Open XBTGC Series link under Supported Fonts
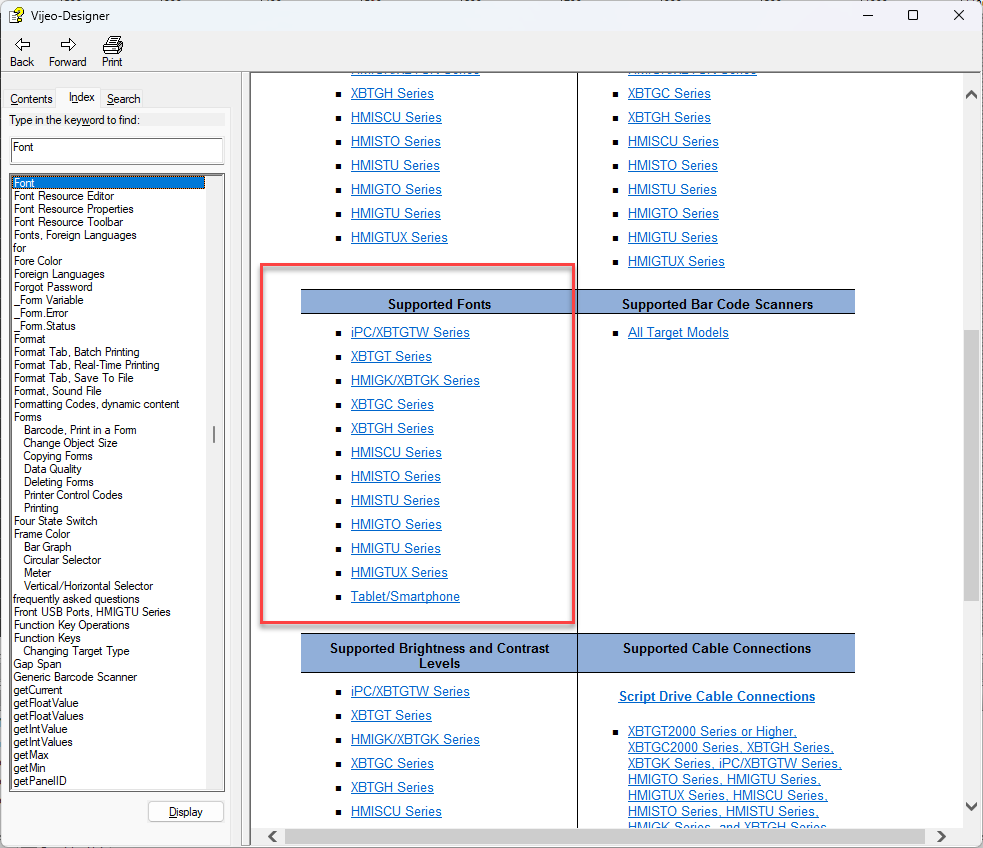The image size is (983, 848). pos(392,405)
